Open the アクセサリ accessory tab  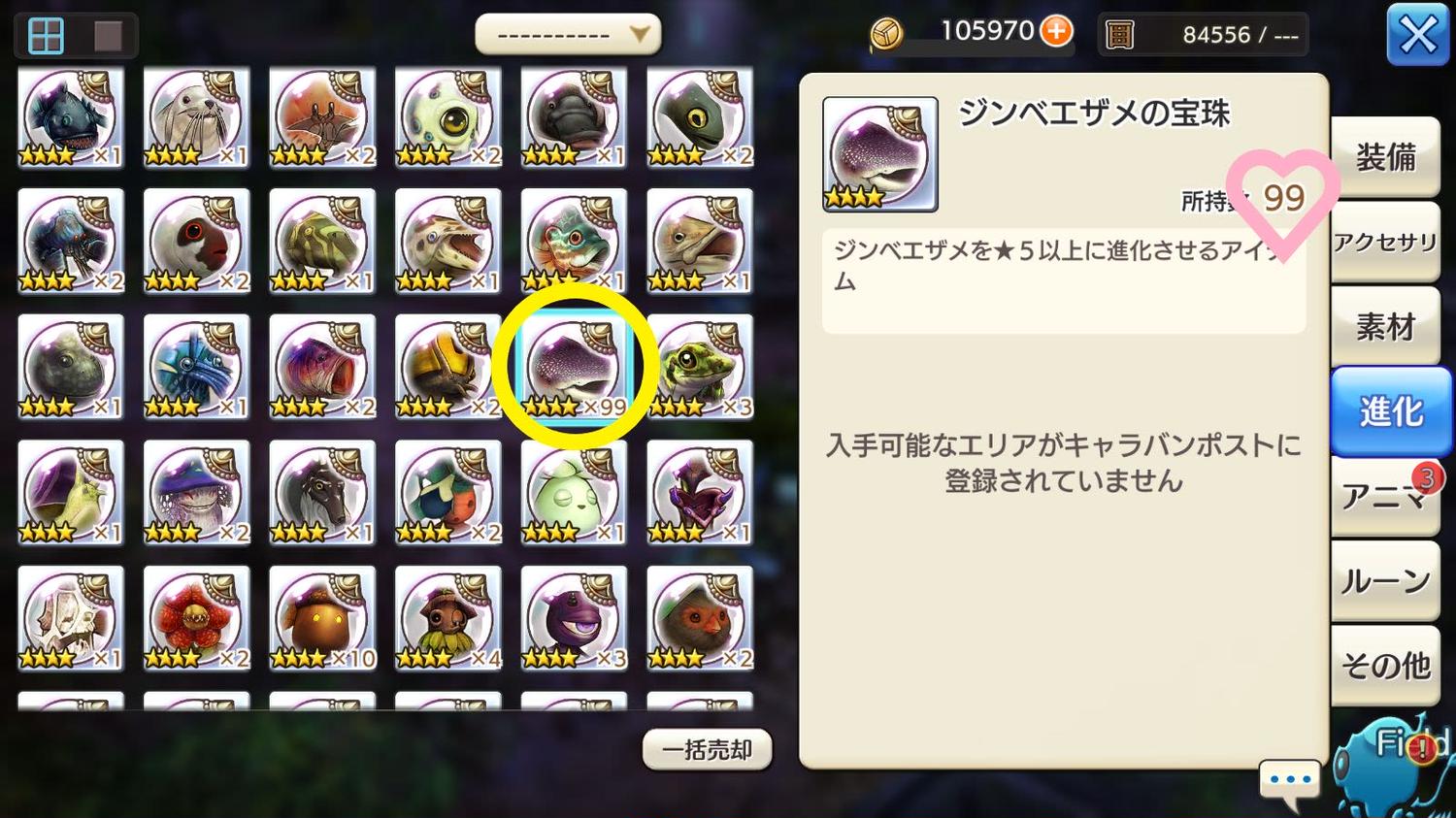point(1385,242)
